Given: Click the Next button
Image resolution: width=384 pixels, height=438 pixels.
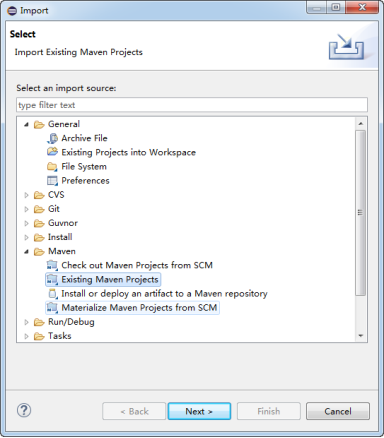Looking at the screenshot, I should pyautogui.click(x=199, y=411).
